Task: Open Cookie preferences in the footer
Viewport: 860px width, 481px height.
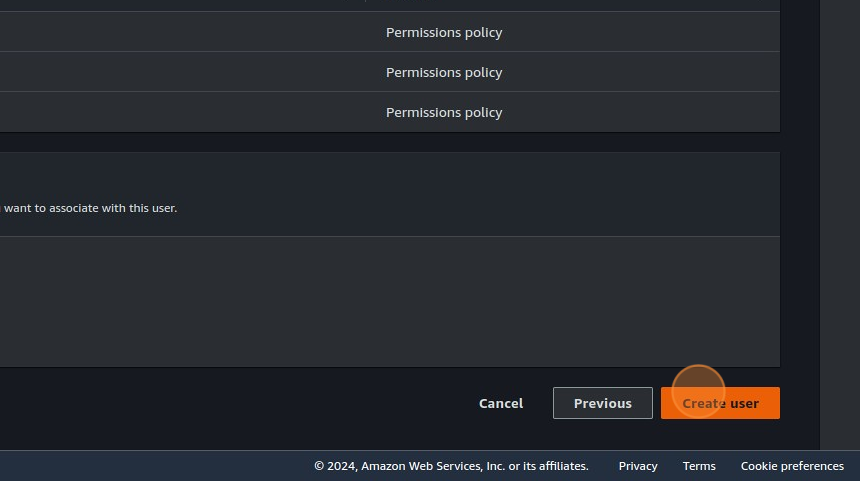Action: [792, 466]
